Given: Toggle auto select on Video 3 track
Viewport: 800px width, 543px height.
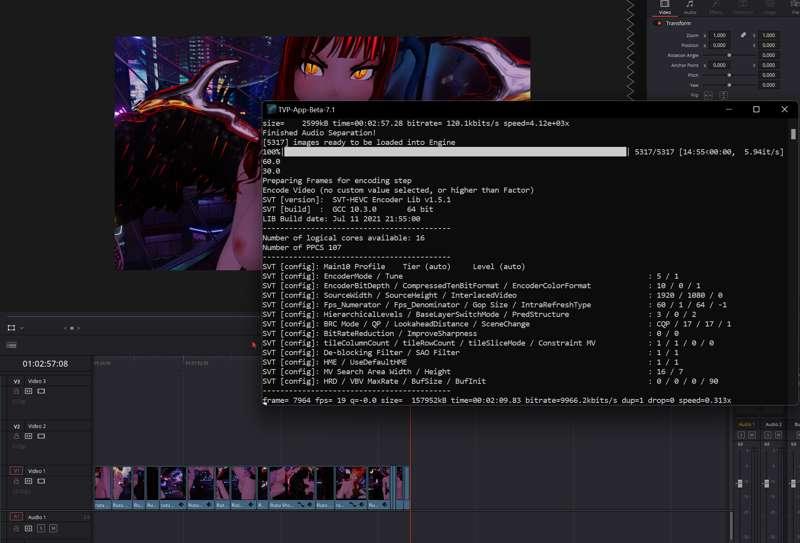Looking at the screenshot, I should pyautogui.click(x=29, y=391).
